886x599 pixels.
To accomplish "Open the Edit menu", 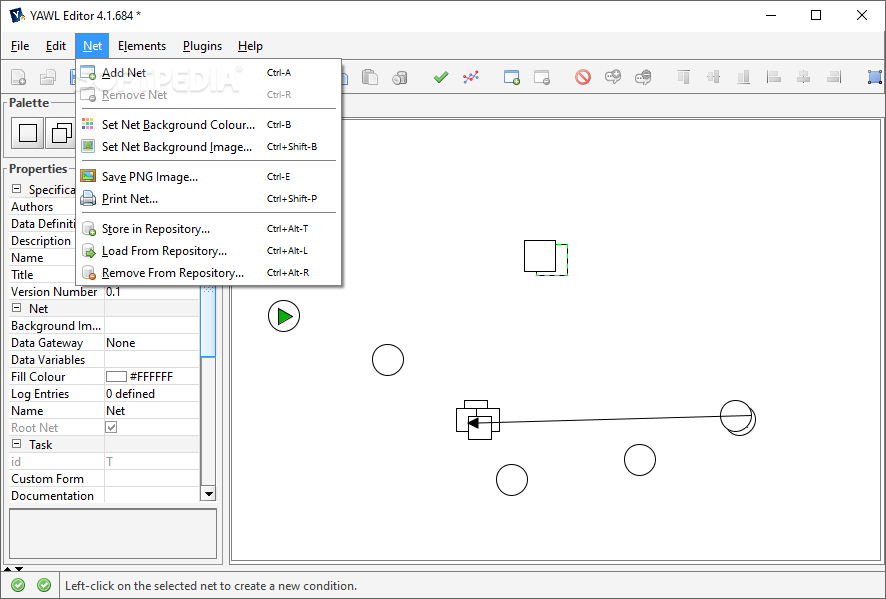I will coord(55,46).
